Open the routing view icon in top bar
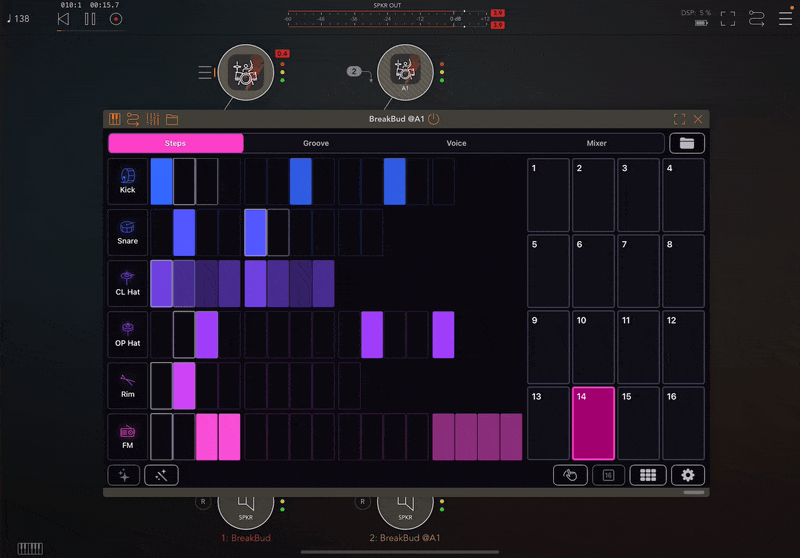 [756, 19]
